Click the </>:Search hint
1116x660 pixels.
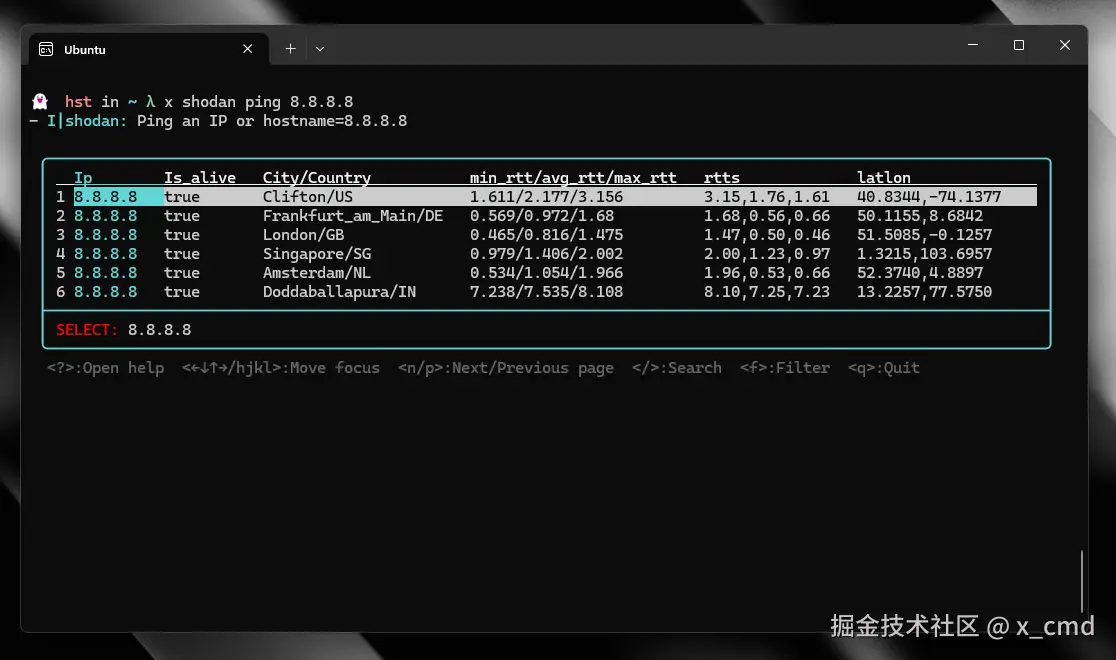click(x=677, y=368)
